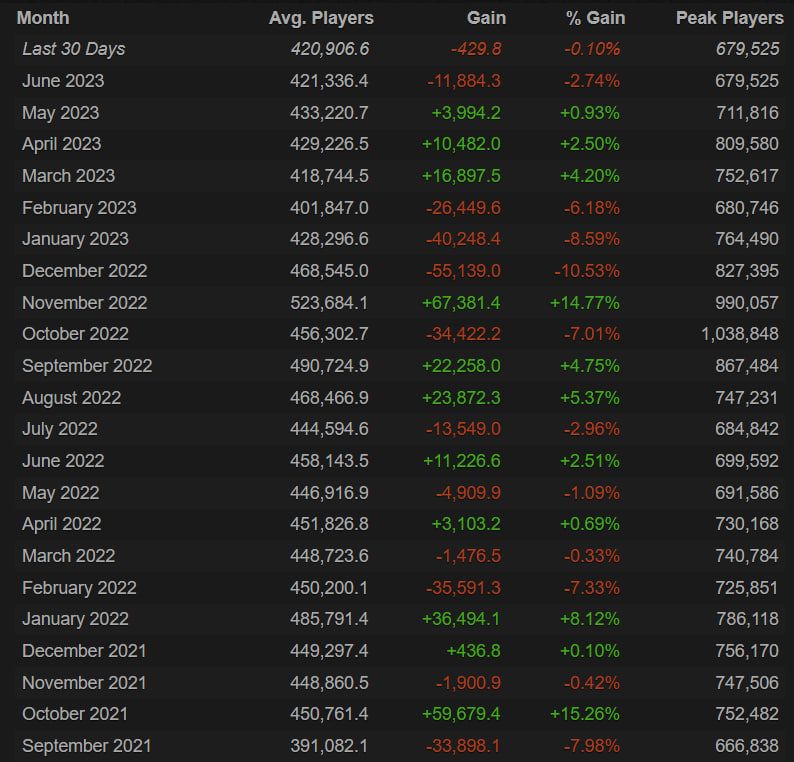Click the gain value -11,884.3

[464, 81]
